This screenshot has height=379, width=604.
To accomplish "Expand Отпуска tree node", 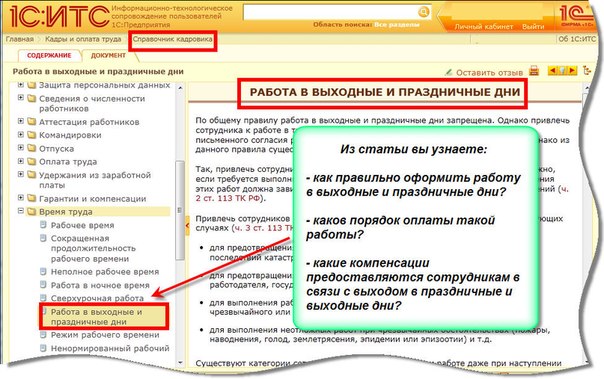I will pos(21,148).
